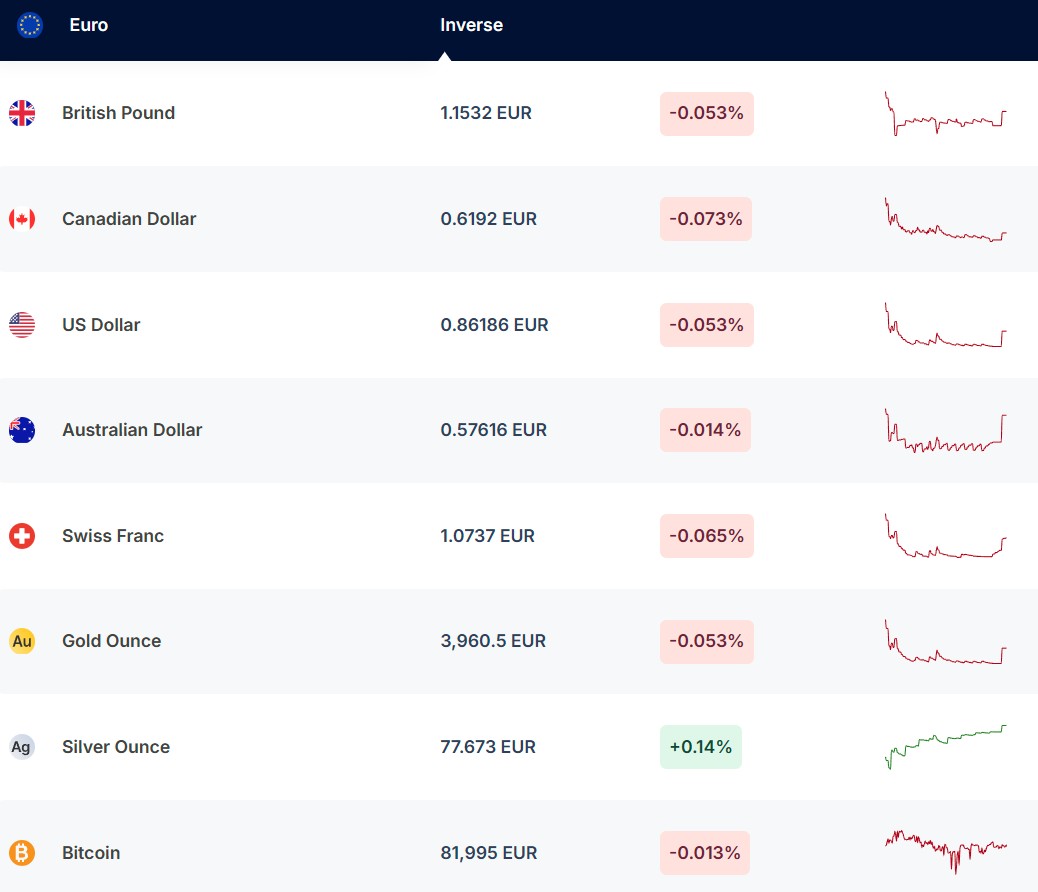Click the British Pound flag icon
The width and height of the screenshot is (1038, 892).
click(x=22, y=113)
